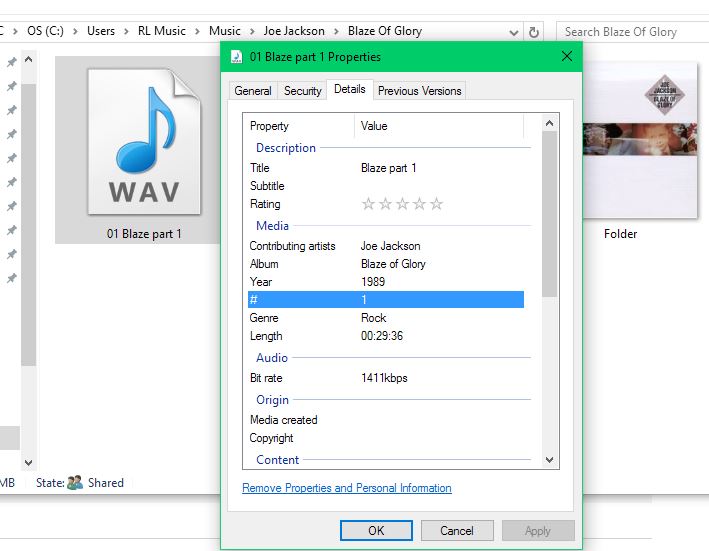Screen dimensions: 709x551
Task: Click the Media group header
Action: (272, 226)
